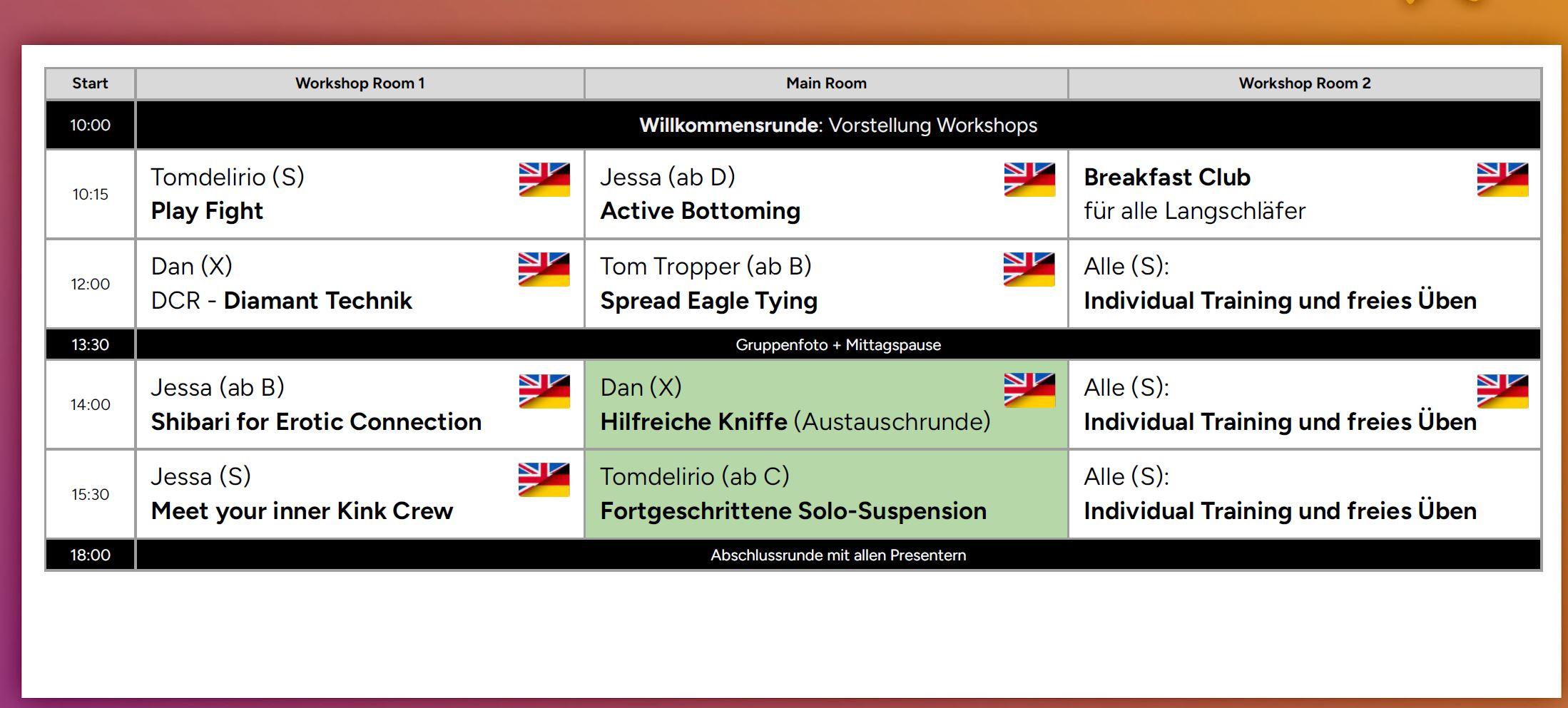Select the Workshop Room 1 column header
Image resolution: width=1568 pixels, height=708 pixels.
[360, 83]
